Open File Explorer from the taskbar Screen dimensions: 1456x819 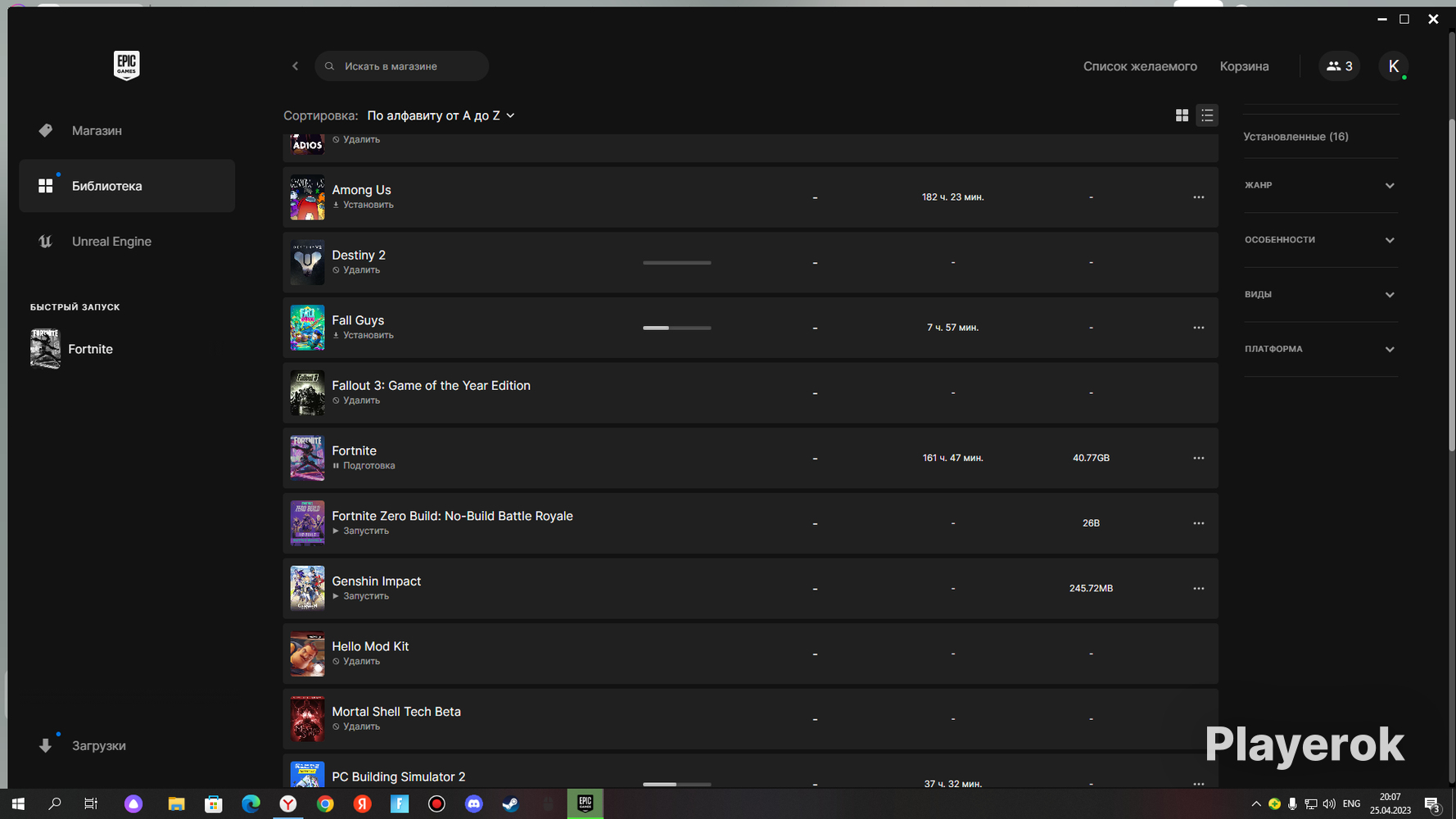pos(176,804)
